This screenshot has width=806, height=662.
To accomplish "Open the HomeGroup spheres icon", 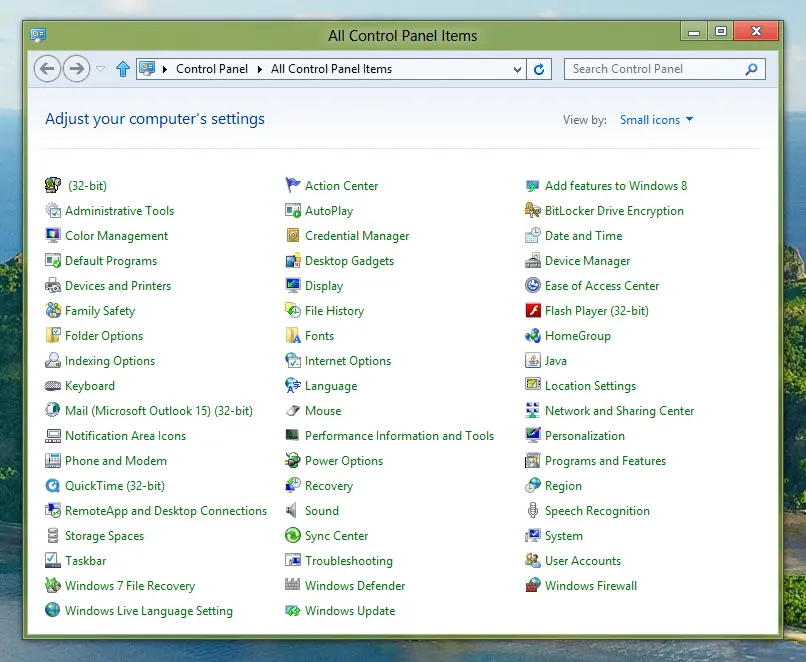I will [x=533, y=336].
